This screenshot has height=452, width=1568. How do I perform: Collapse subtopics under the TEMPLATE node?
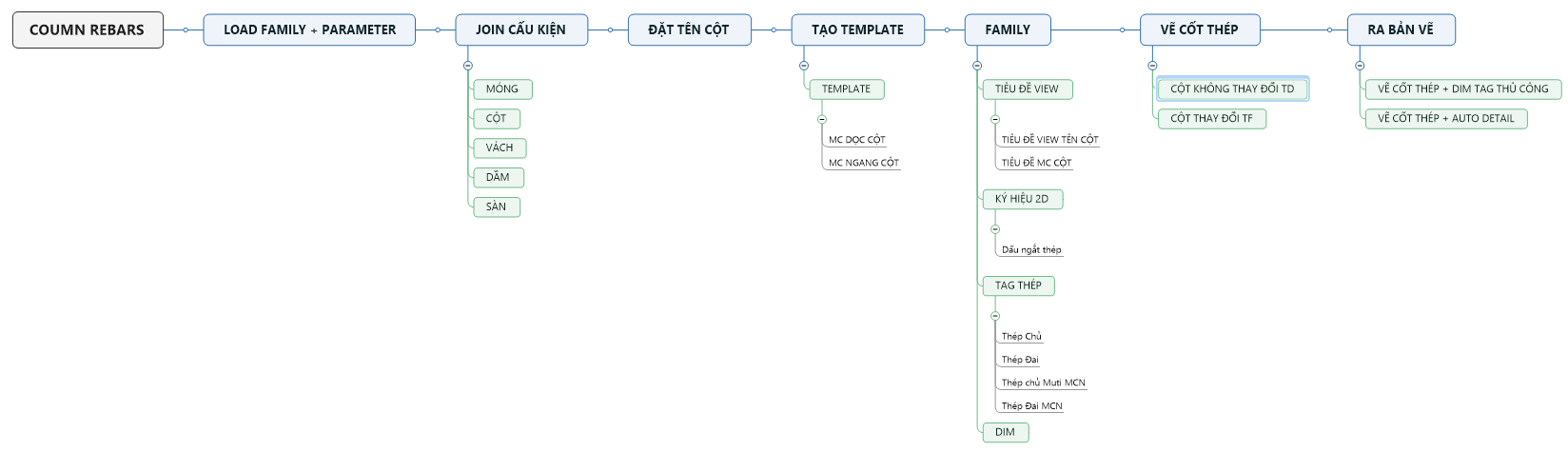point(822,119)
